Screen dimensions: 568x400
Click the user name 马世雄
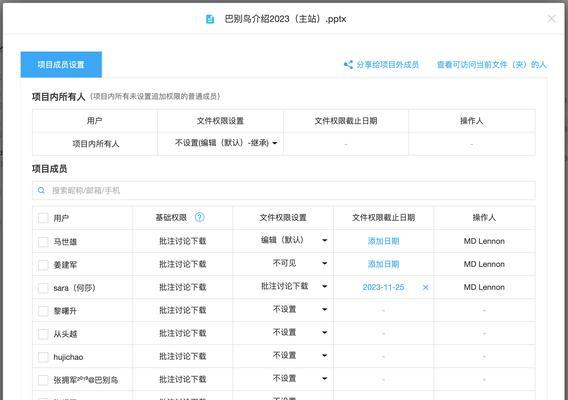point(65,242)
